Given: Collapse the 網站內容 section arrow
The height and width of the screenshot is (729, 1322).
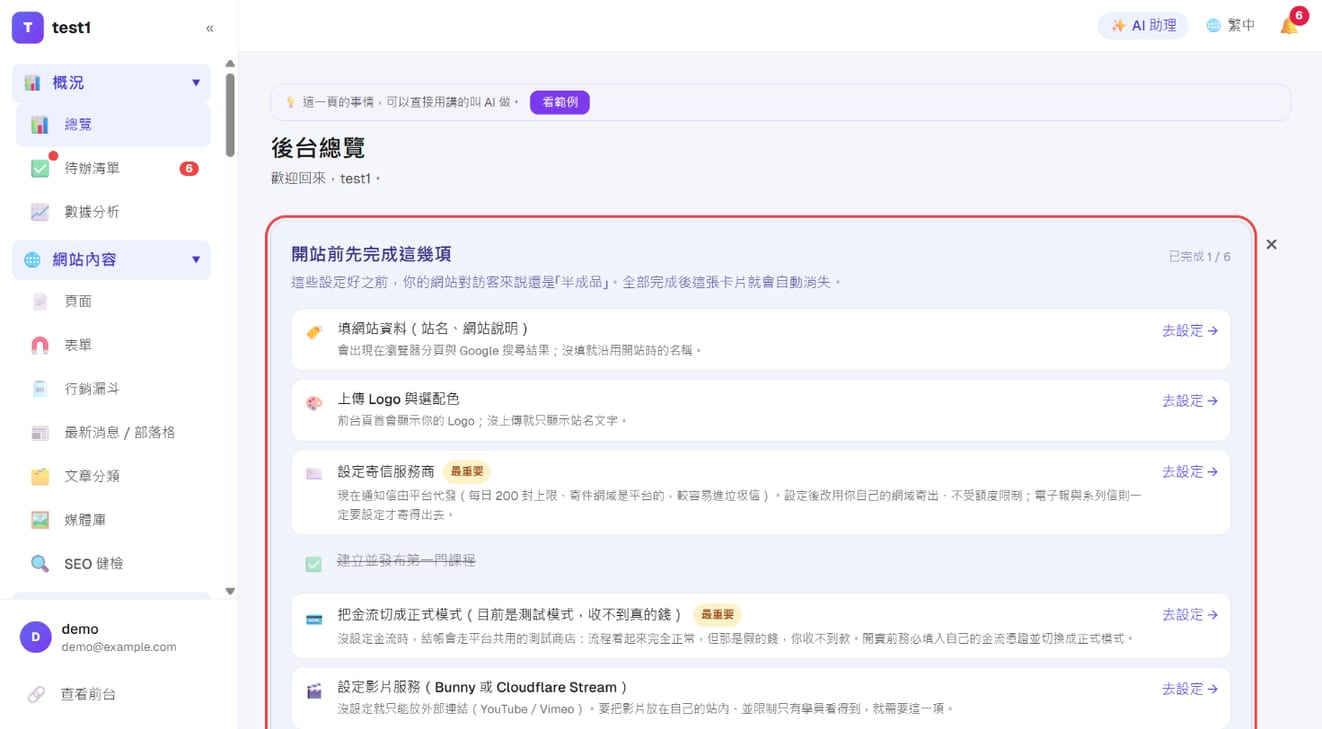Looking at the screenshot, I should (x=196, y=260).
